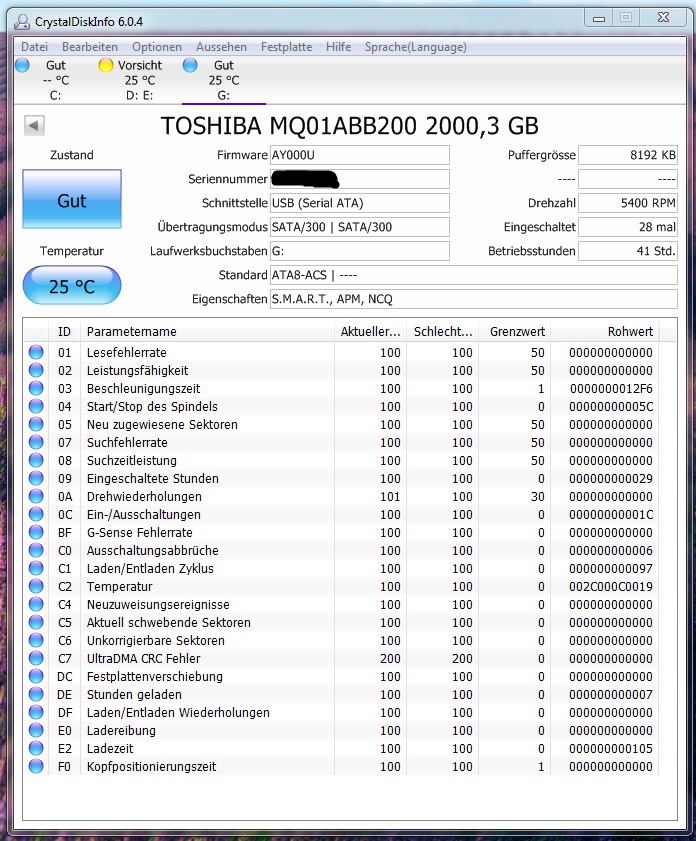Open the Hilfe menu

click(338, 47)
